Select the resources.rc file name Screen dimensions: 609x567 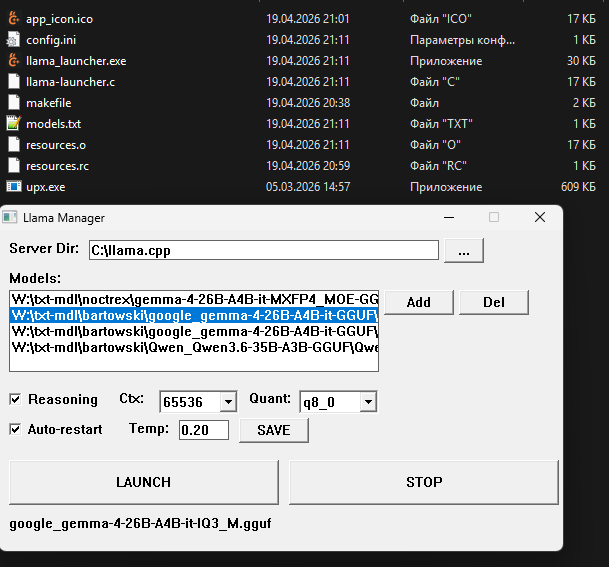click(57, 166)
